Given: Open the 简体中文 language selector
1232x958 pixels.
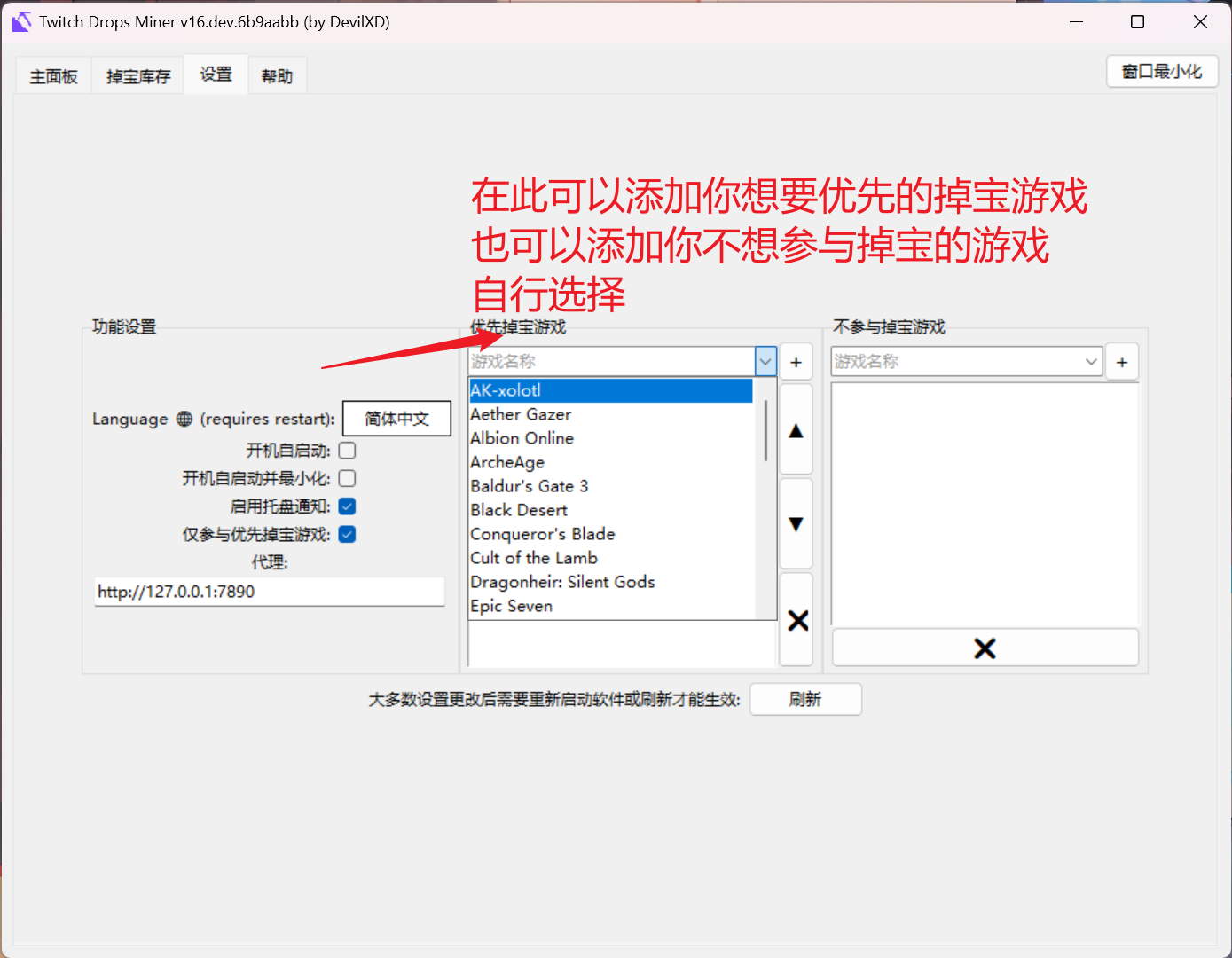Looking at the screenshot, I should (396, 419).
